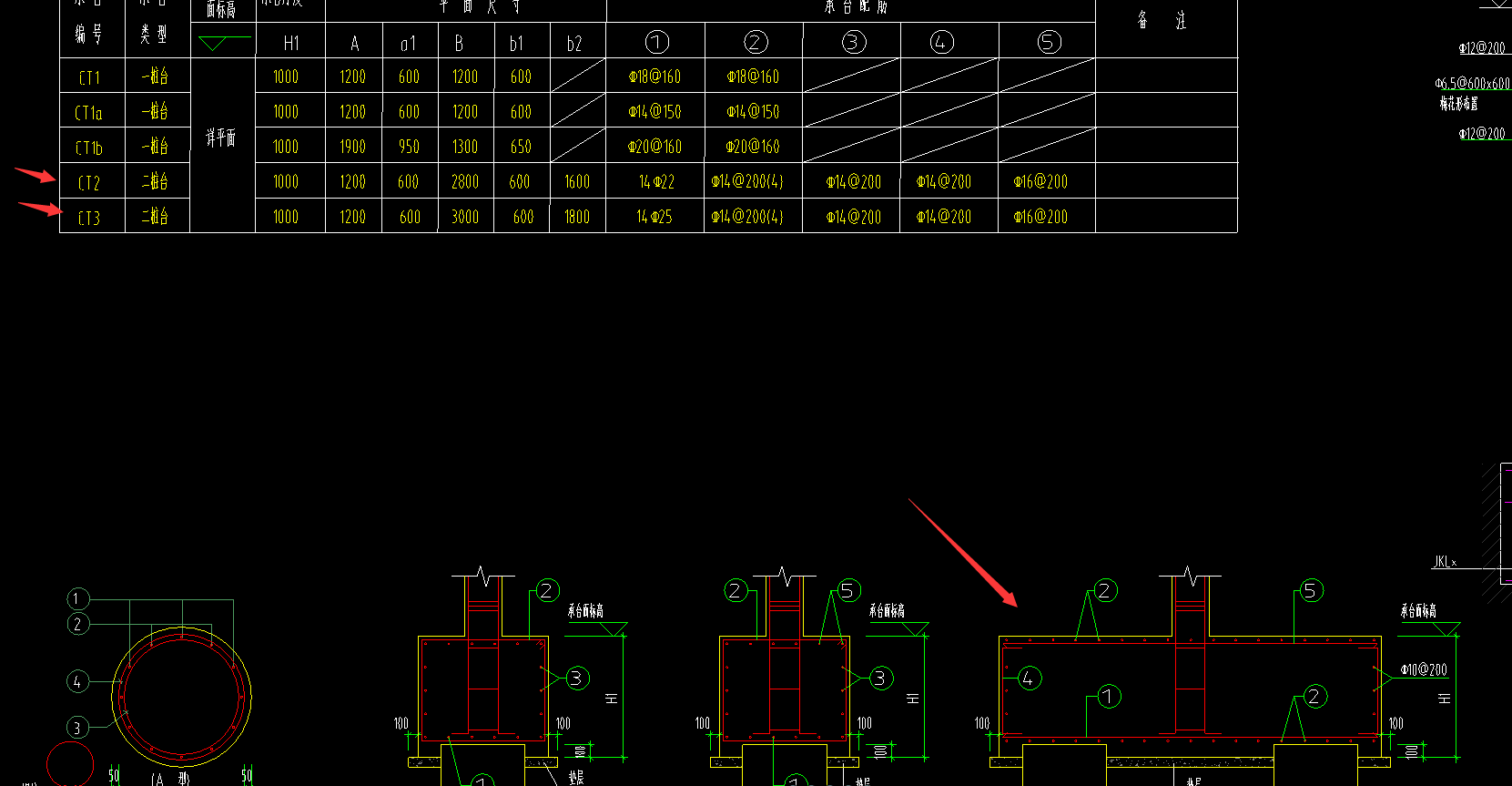Click the 面标高 column header
Screen dimensions: 1512x786
(x=221, y=9)
